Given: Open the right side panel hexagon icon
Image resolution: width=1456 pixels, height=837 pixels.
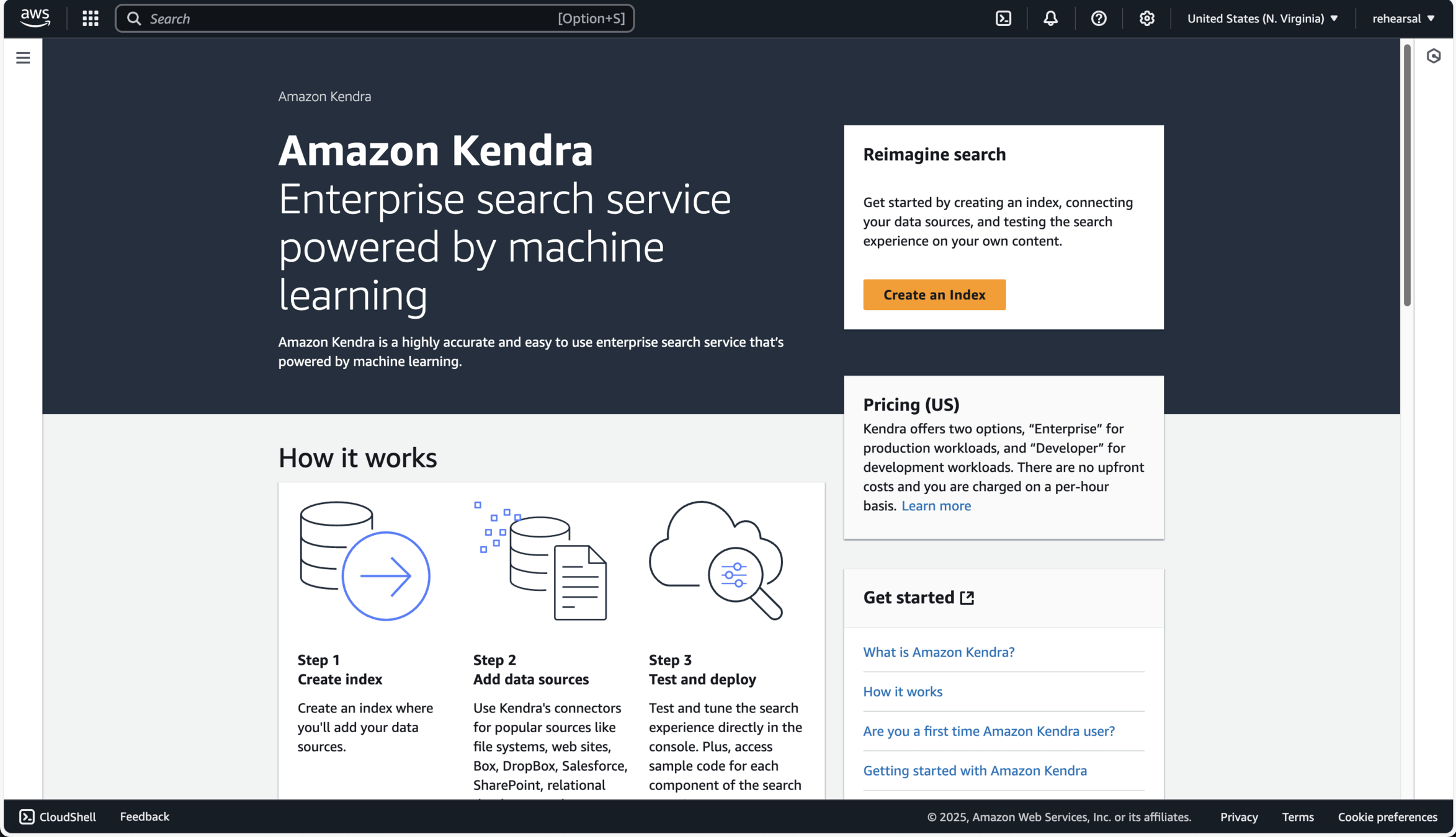Looking at the screenshot, I should [1433, 56].
